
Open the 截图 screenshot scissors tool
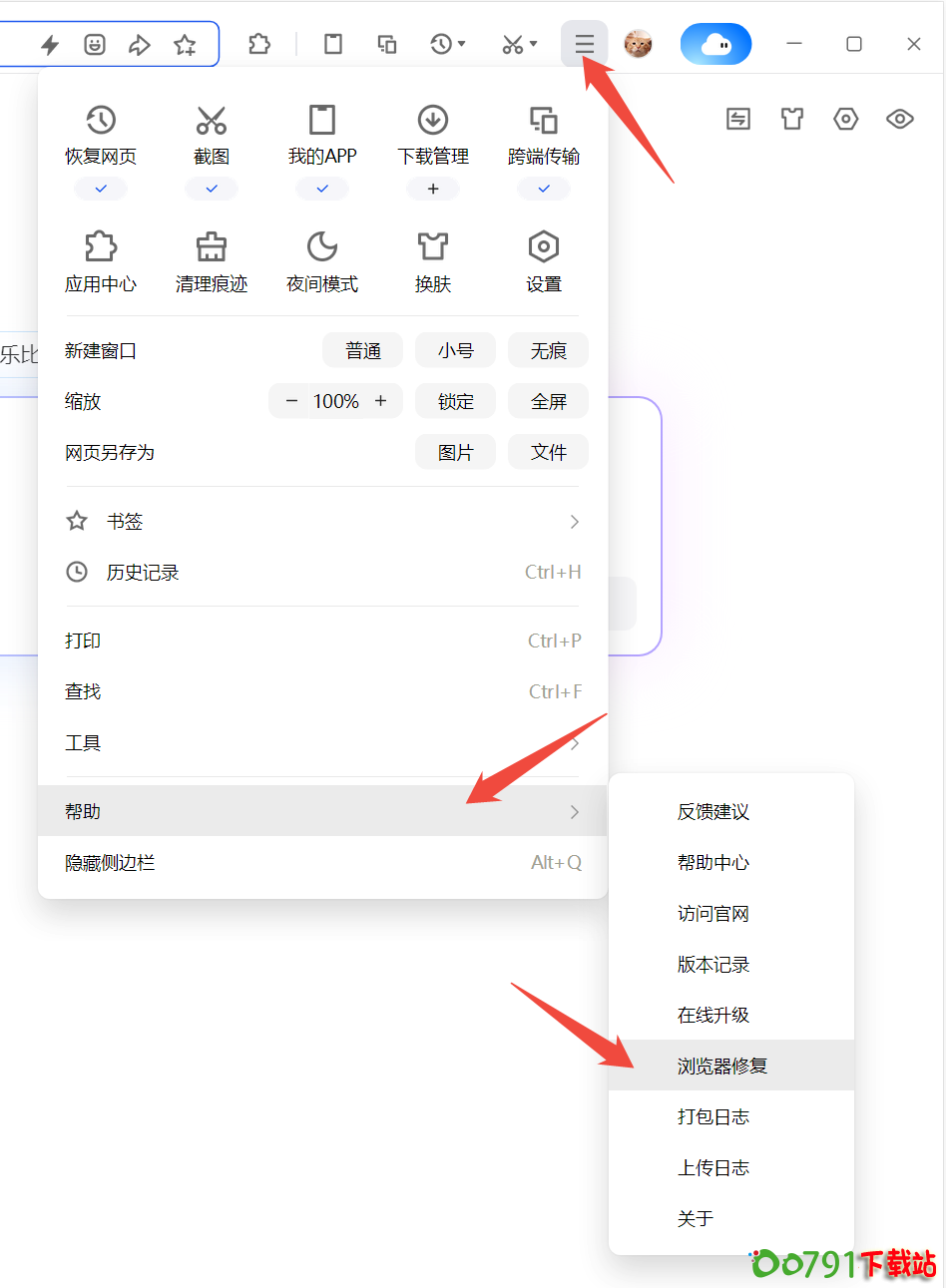pyautogui.click(x=212, y=121)
